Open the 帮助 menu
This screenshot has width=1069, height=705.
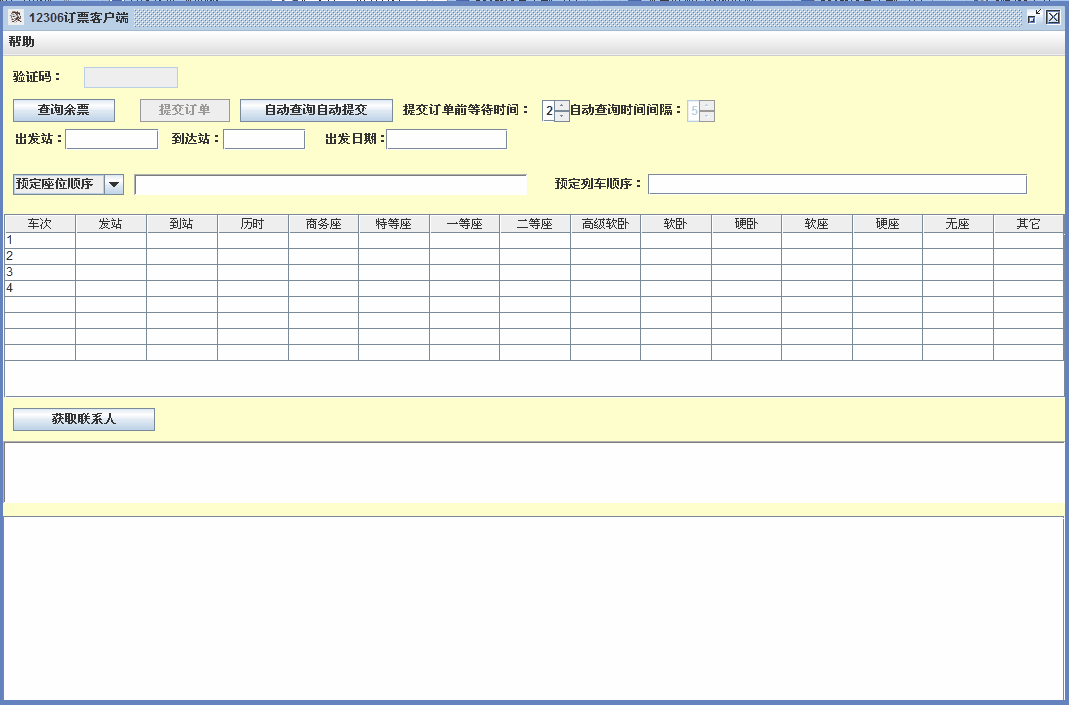coord(22,42)
